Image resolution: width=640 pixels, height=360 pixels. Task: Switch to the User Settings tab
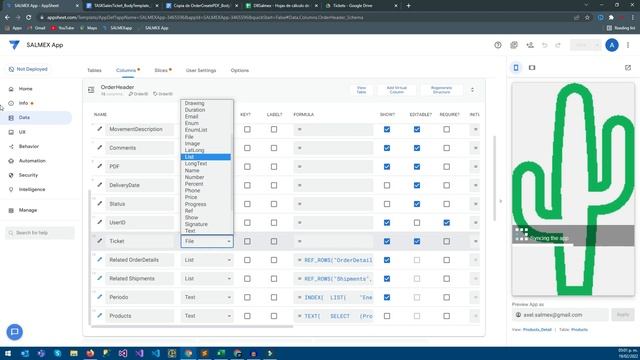click(x=200, y=70)
